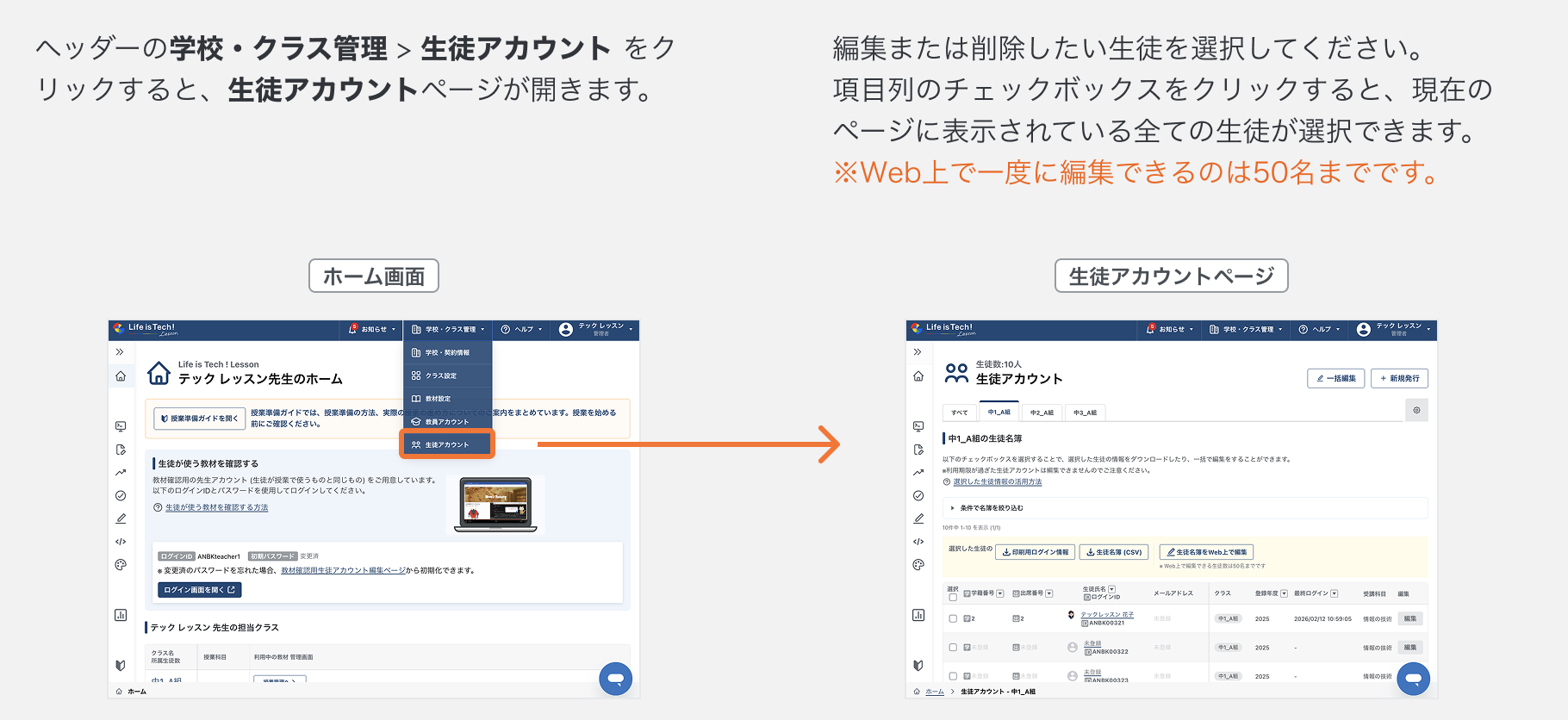Select the checkbox for student ANBK00322
This screenshot has width=1568, height=720.
[953, 648]
